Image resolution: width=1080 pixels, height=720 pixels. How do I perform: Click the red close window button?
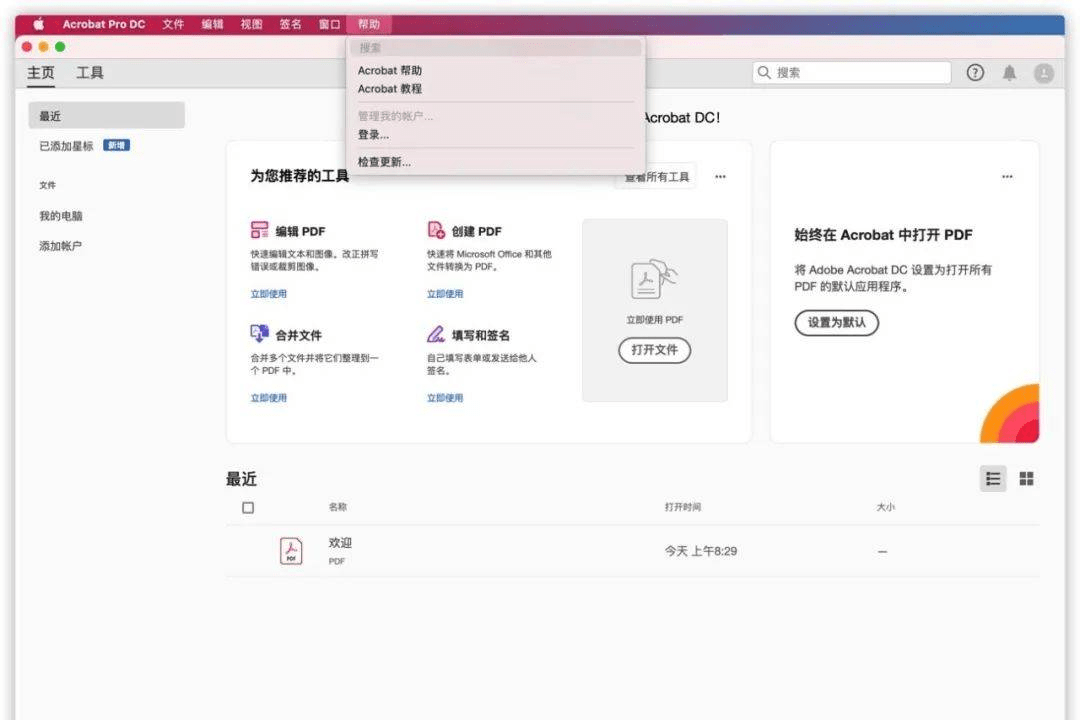click(x=27, y=47)
